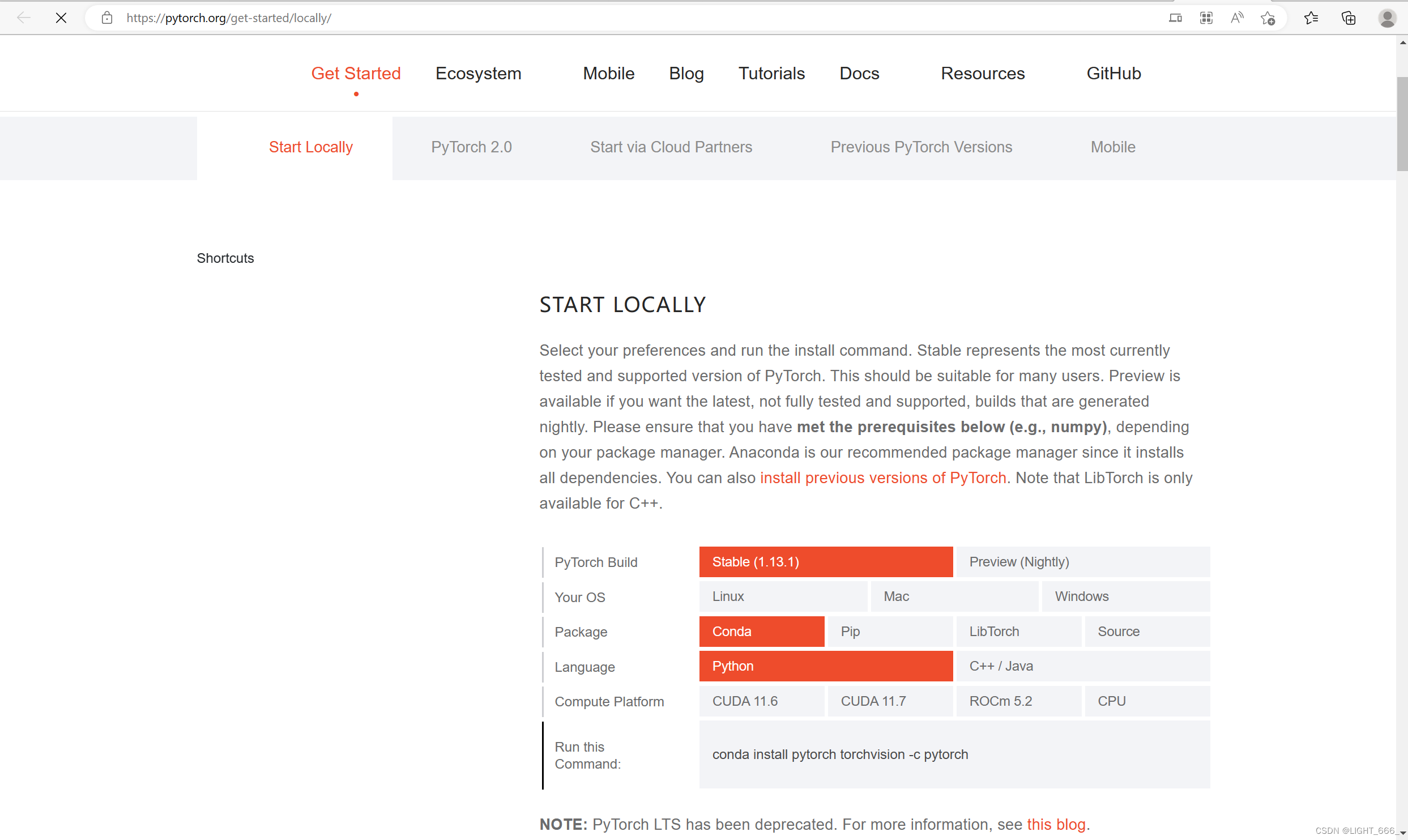Click the site lock icon in address bar
The image size is (1408, 840).
[x=107, y=18]
